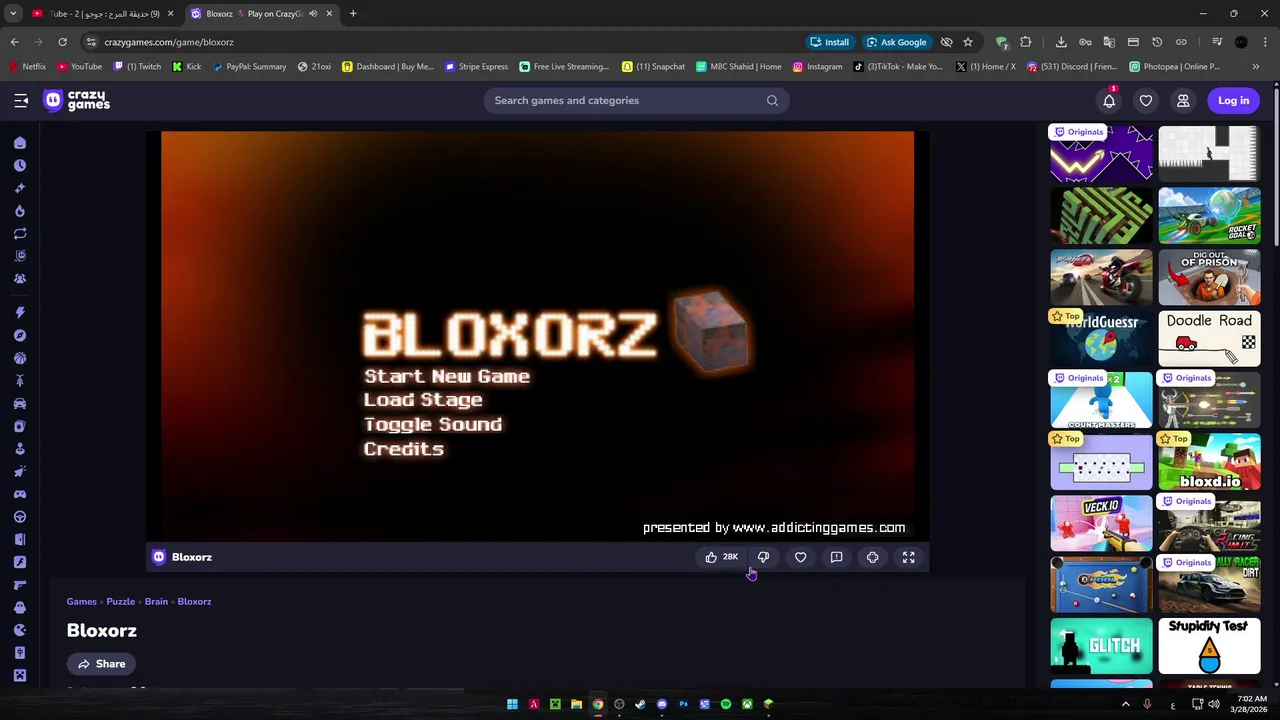Screen dimensions: 1280x720
Task: Click the sidebar Home icon
Action: (x=20, y=143)
